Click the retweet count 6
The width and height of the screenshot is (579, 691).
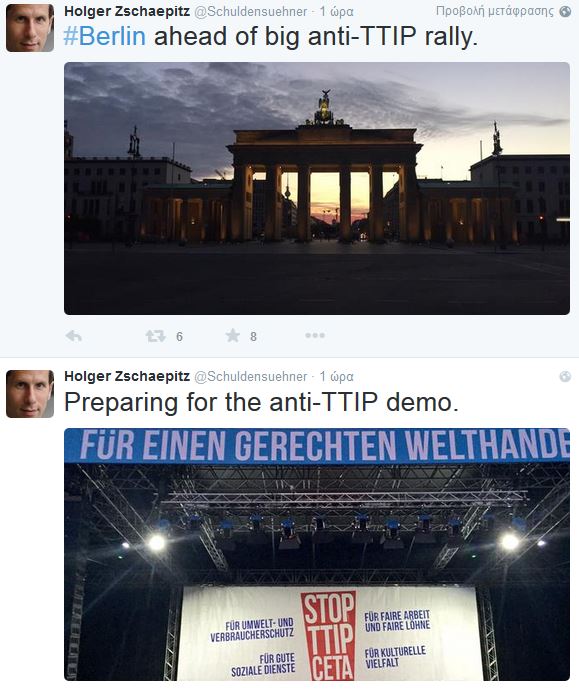pyautogui.click(x=179, y=337)
